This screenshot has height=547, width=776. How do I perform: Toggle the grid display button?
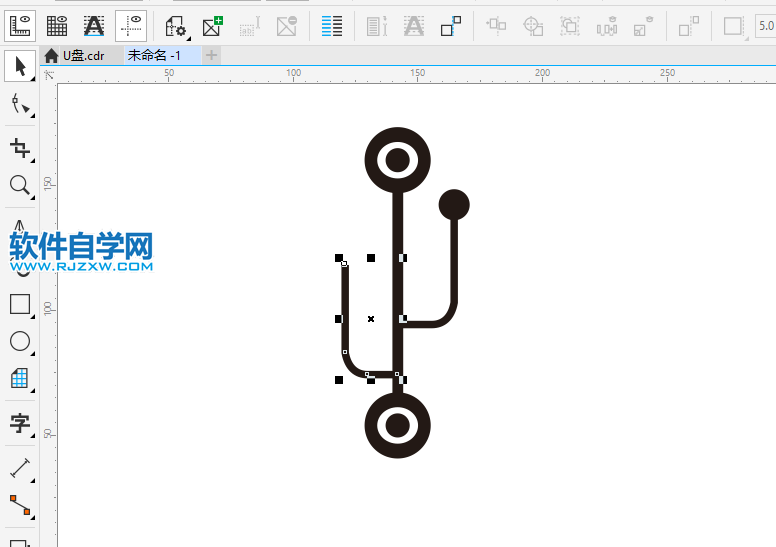57,26
